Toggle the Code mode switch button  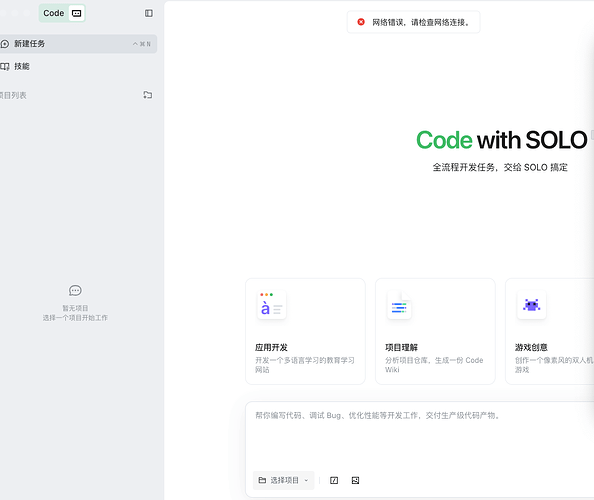(x=62, y=13)
